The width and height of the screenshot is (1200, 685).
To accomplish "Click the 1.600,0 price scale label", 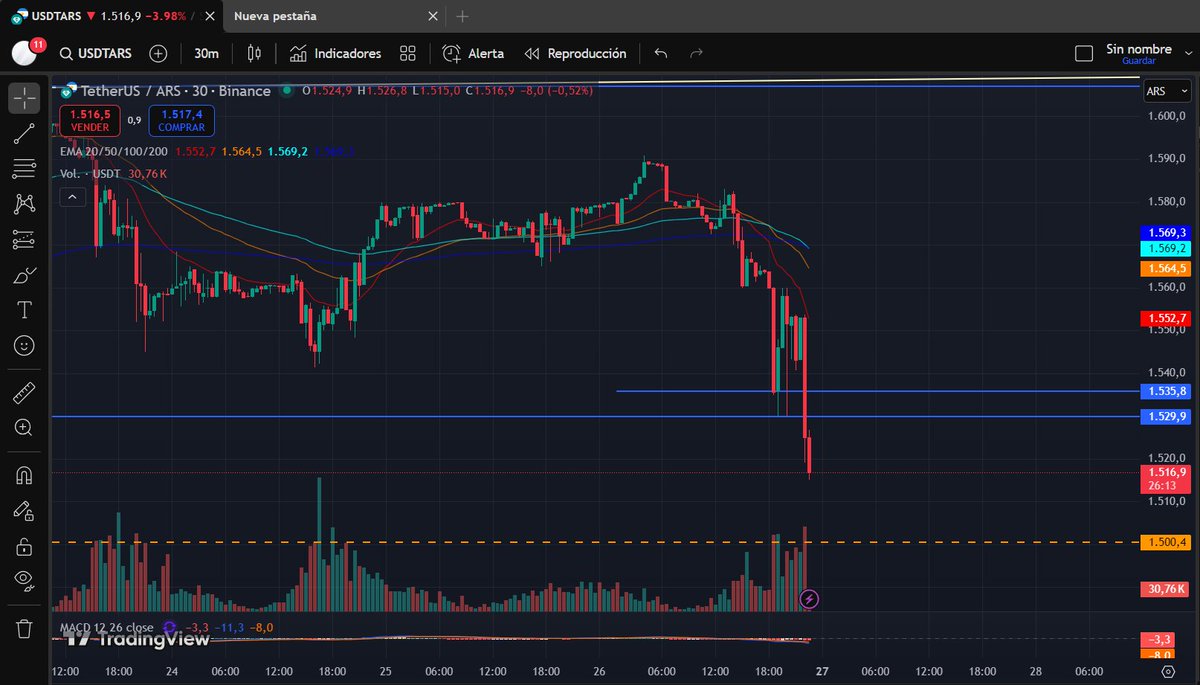I will (1168, 116).
